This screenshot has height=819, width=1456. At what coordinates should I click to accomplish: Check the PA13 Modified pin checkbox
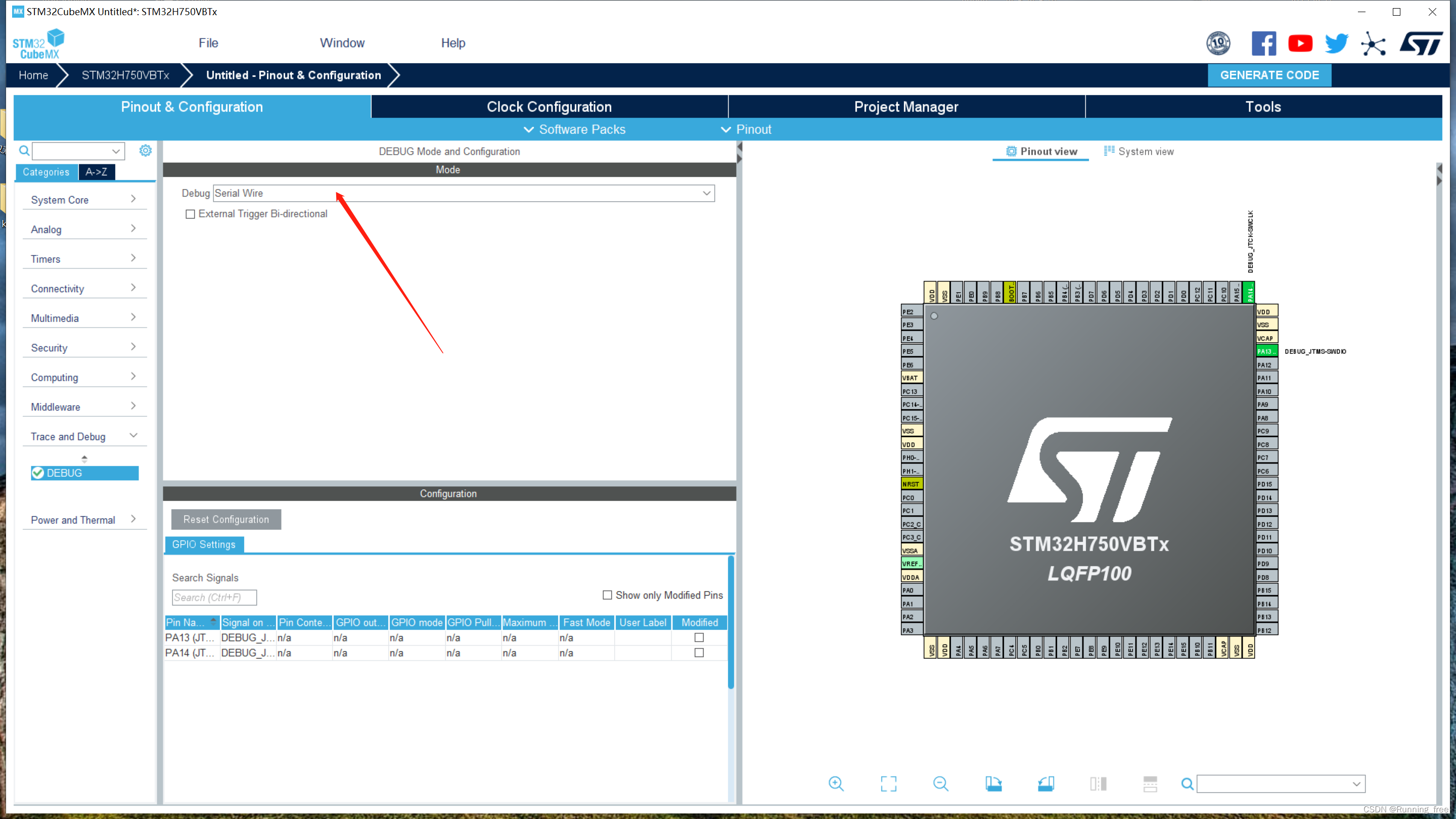(699, 637)
